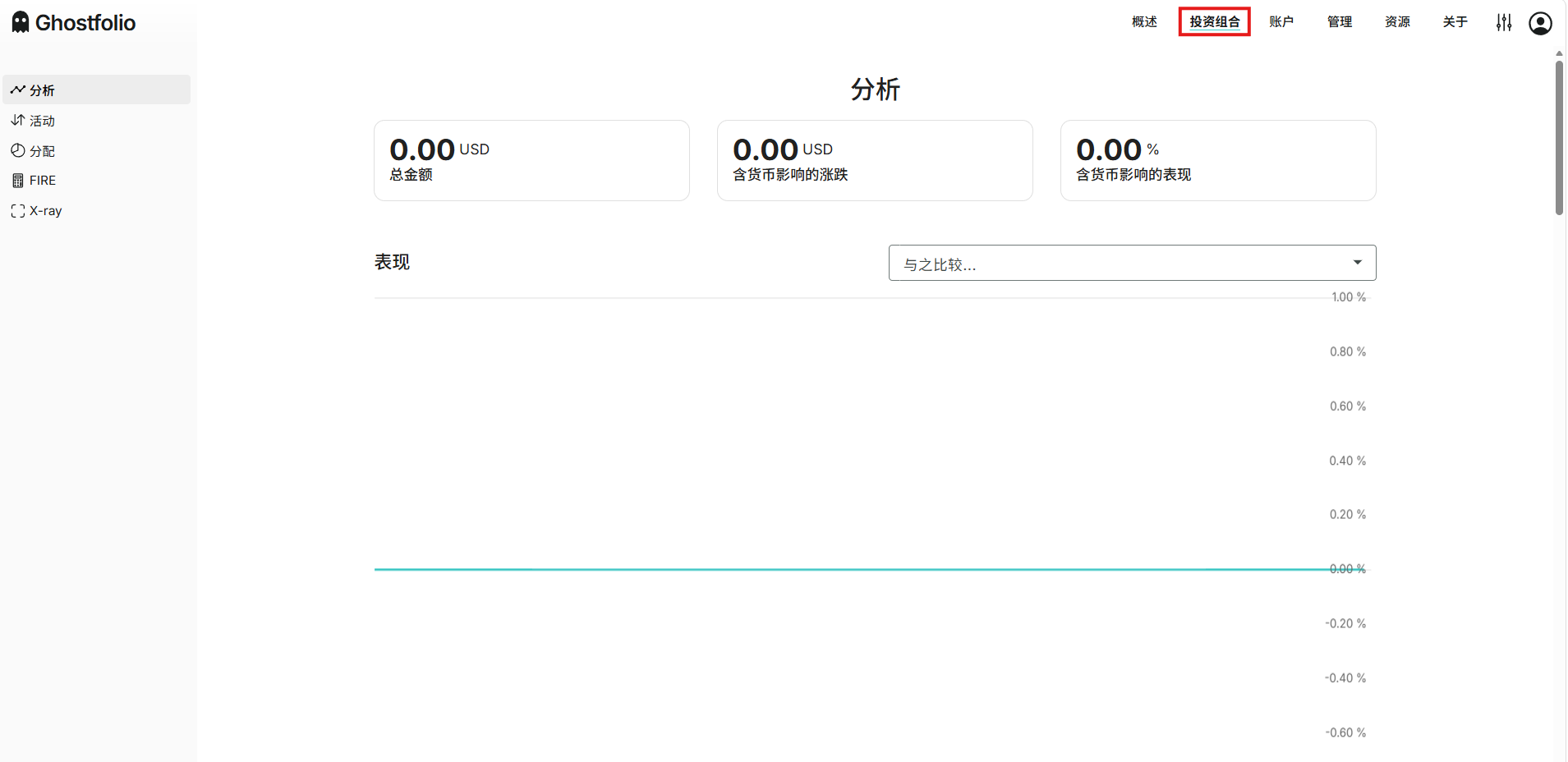Click the 活动 swap arrows icon

(x=17, y=120)
